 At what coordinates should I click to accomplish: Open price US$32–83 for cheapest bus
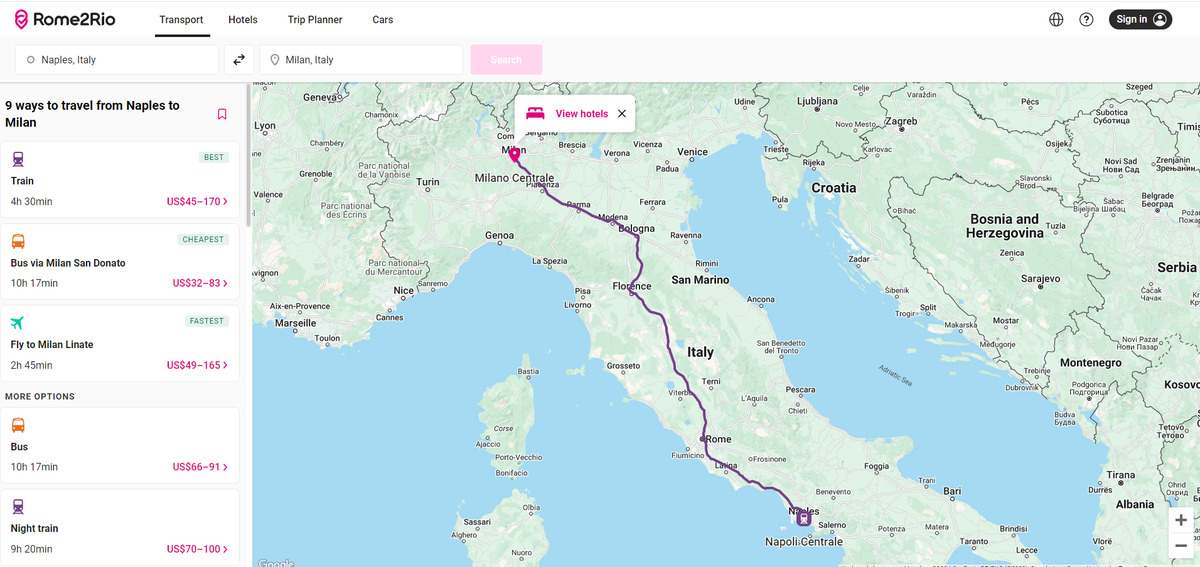tap(200, 283)
